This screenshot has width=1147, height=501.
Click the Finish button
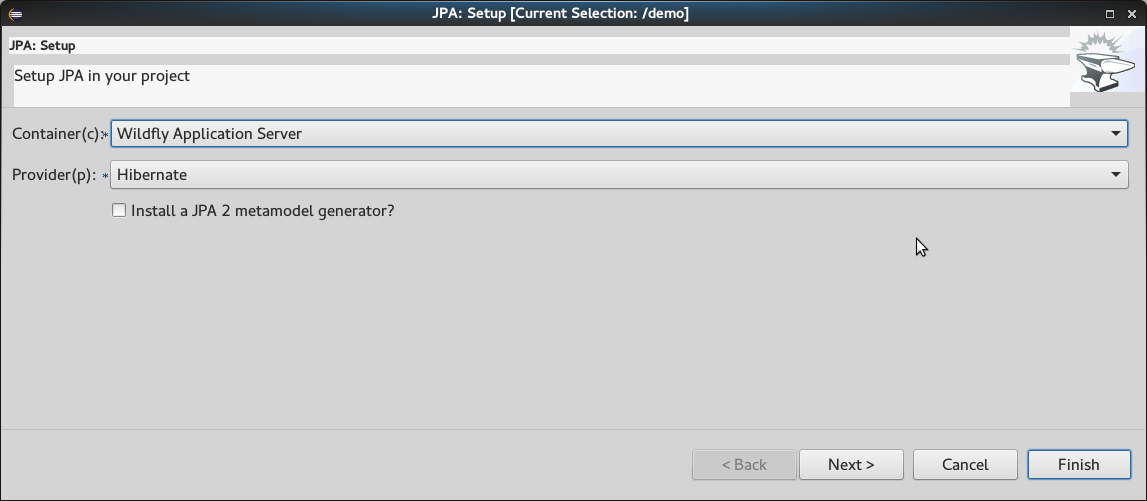coord(1078,464)
